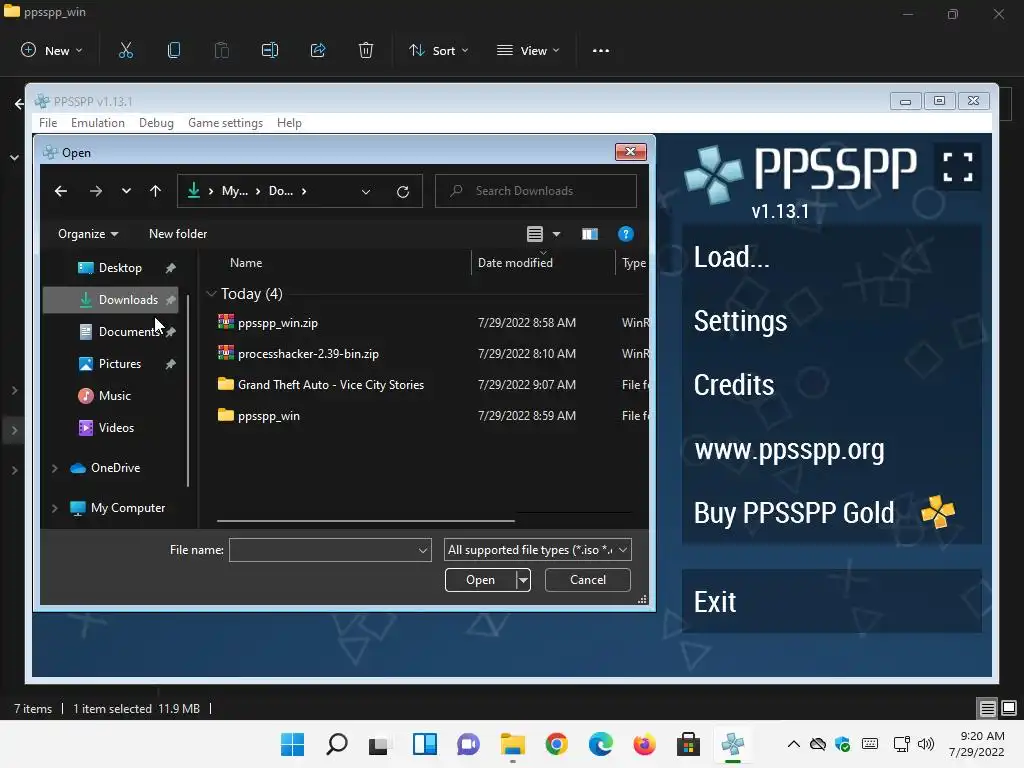Switch Explorer to details view in status bar
1024x768 pixels.
point(987,708)
